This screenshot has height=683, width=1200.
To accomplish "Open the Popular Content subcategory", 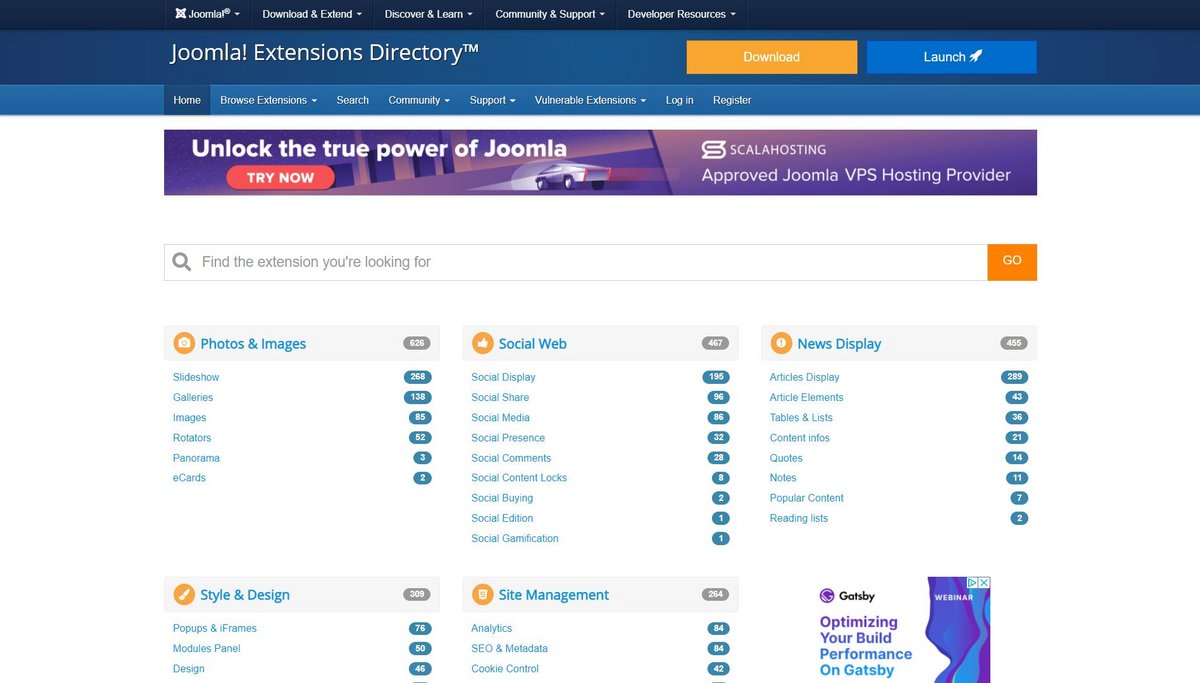I will pos(807,498).
